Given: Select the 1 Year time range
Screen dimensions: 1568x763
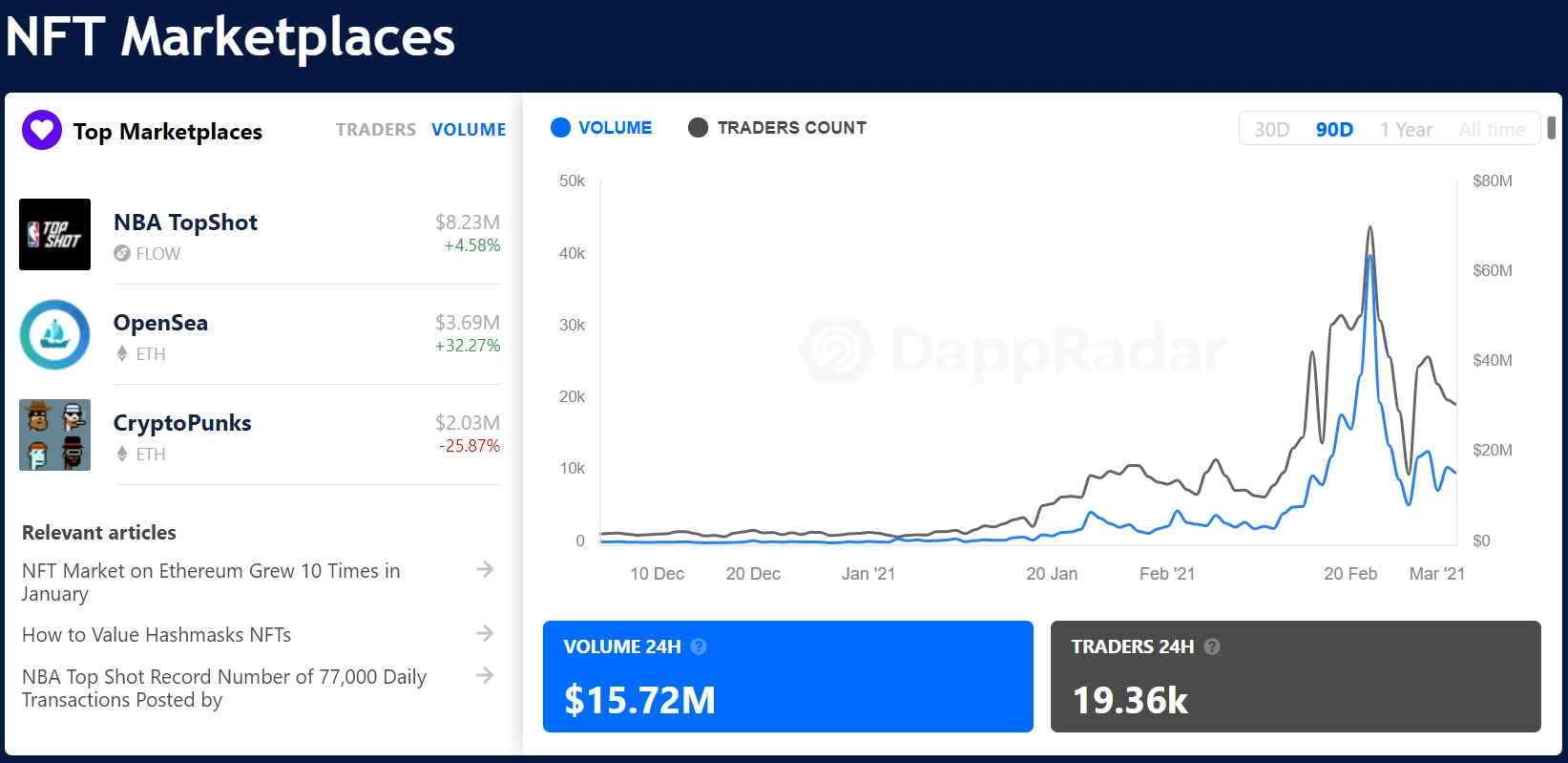Looking at the screenshot, I should click(1406, 130).
